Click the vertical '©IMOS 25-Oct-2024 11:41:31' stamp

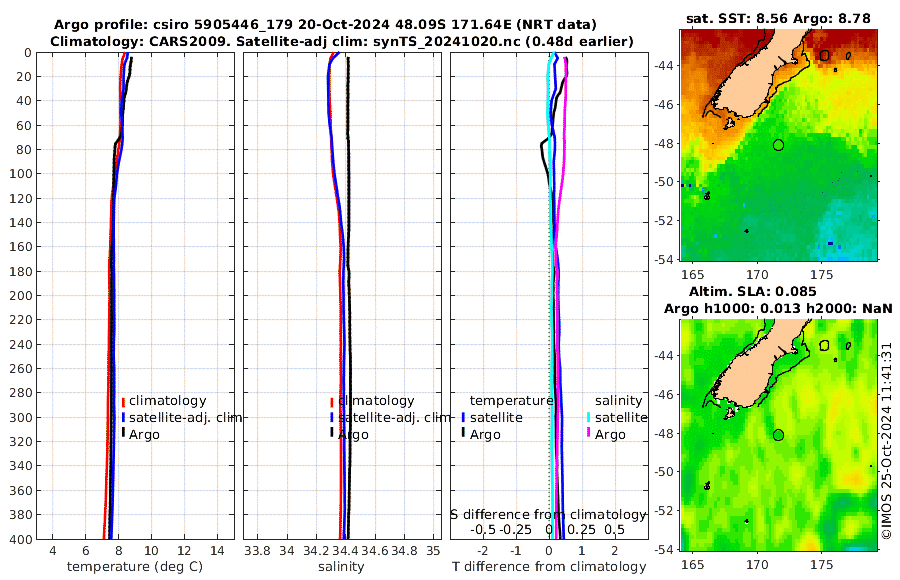pos(887,440)
